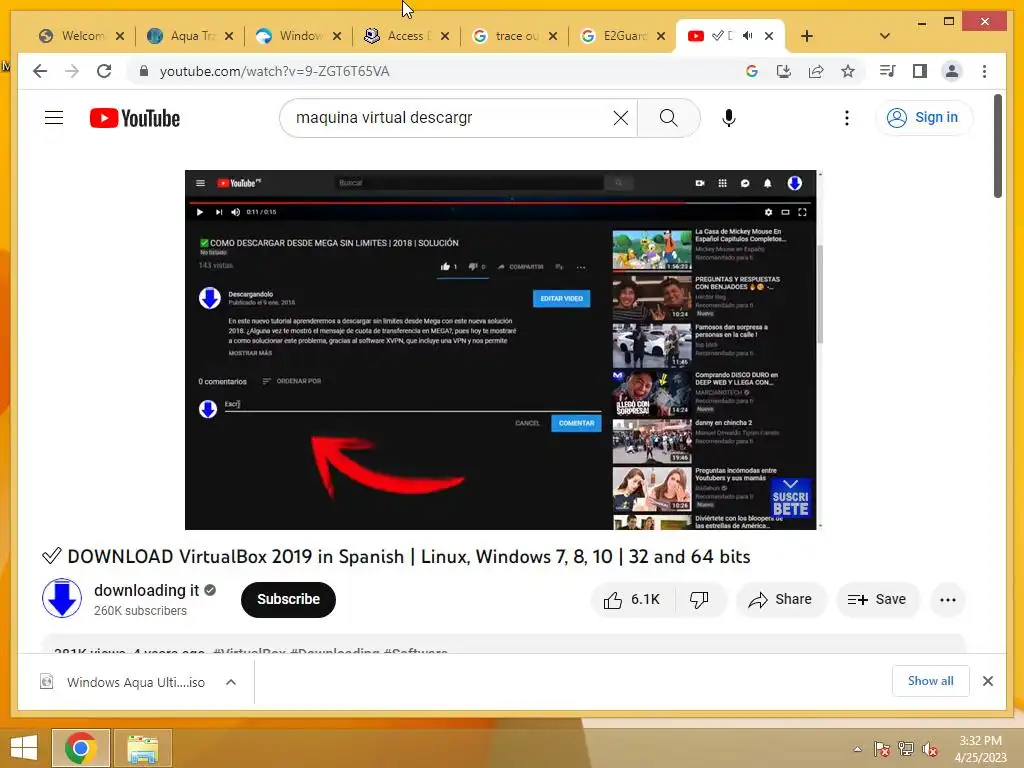The image size is (1024, 768).
Task: Click the Share button under the video
Action: (x=780, y=600)
